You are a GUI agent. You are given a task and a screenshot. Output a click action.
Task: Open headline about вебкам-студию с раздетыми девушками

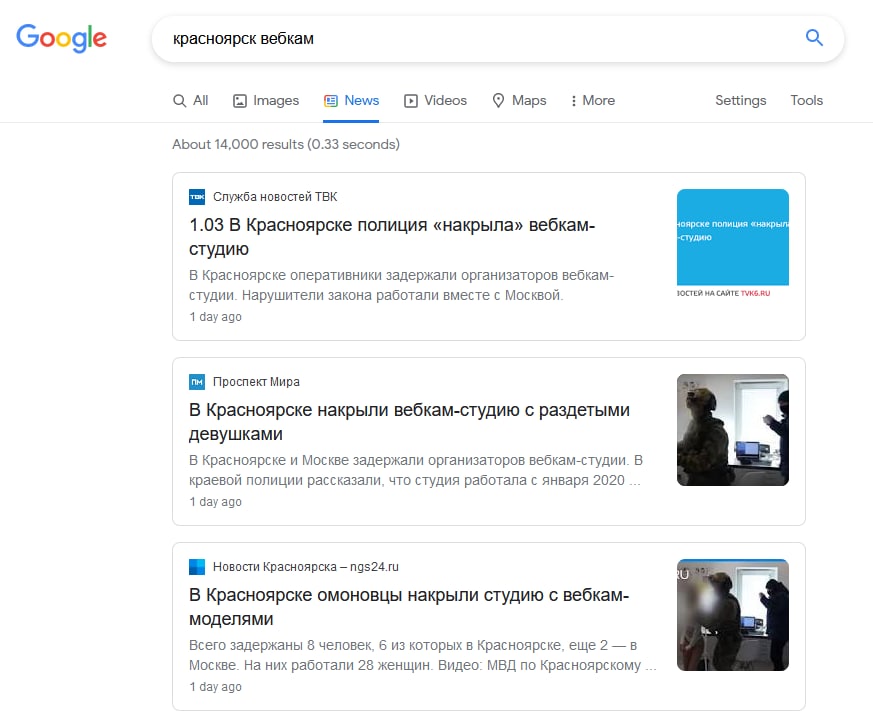[409, 421]
